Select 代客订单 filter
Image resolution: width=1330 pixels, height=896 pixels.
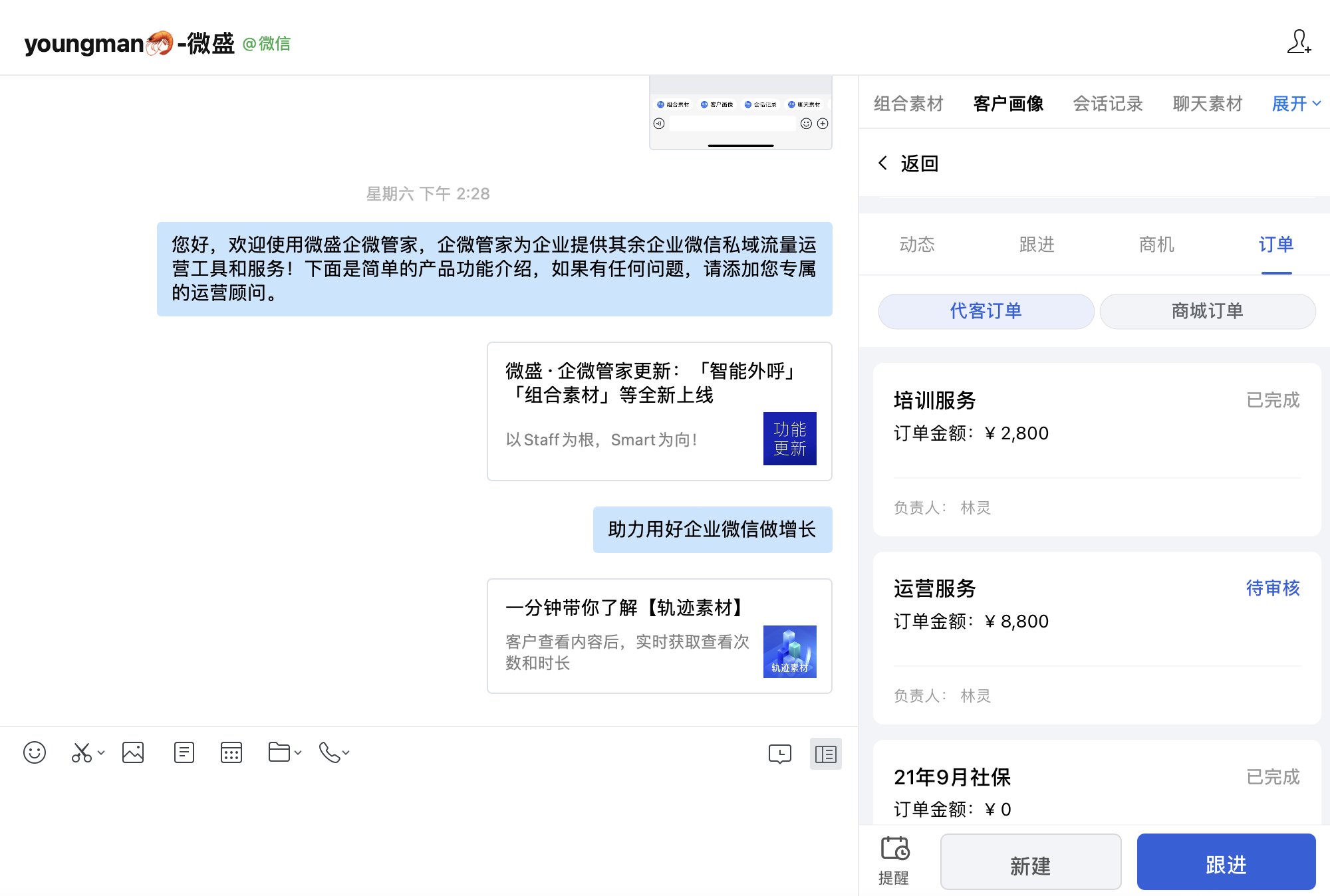coord(986,311)
